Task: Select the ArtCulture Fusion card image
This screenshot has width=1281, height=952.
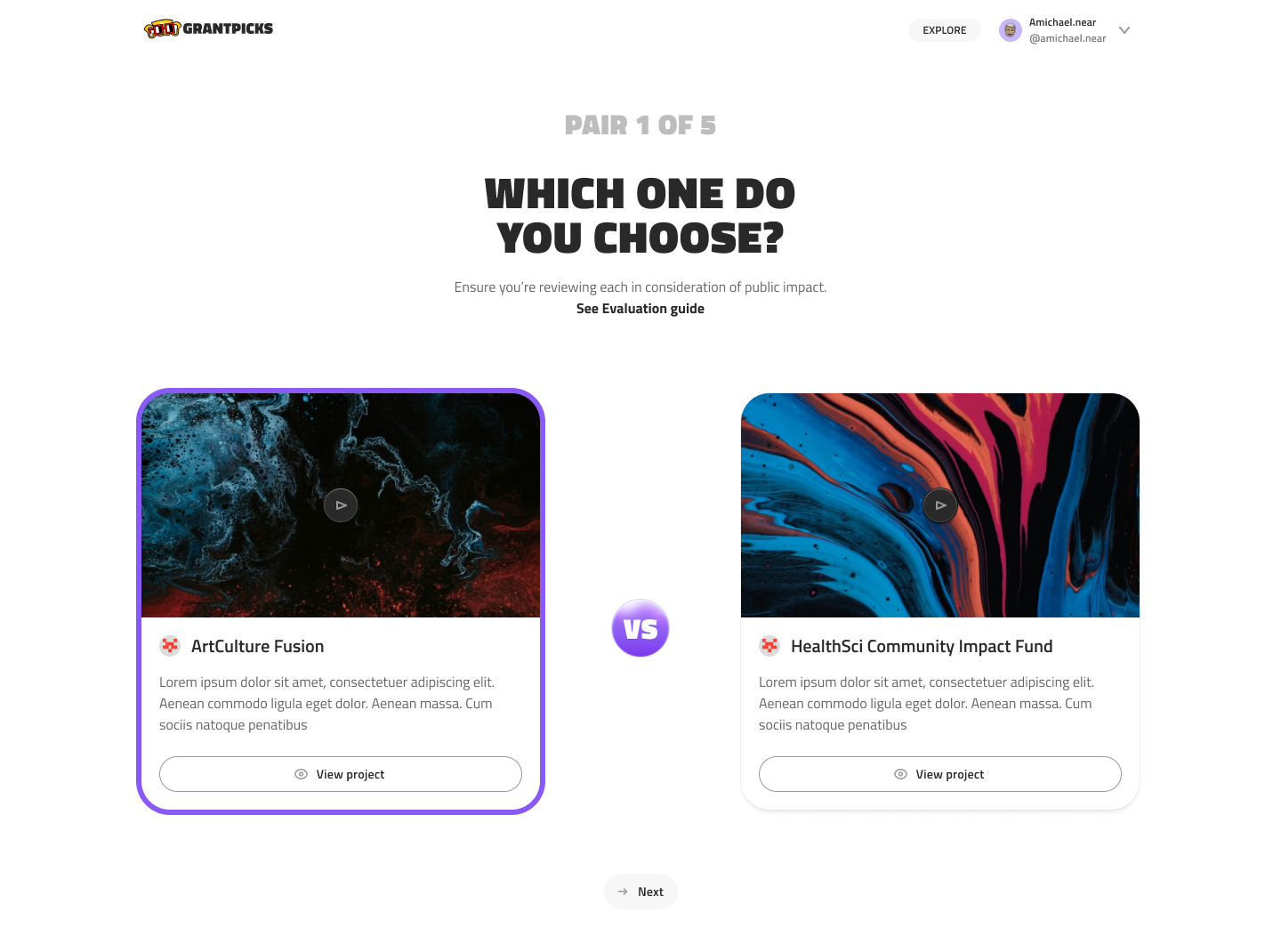Action: 341,505
